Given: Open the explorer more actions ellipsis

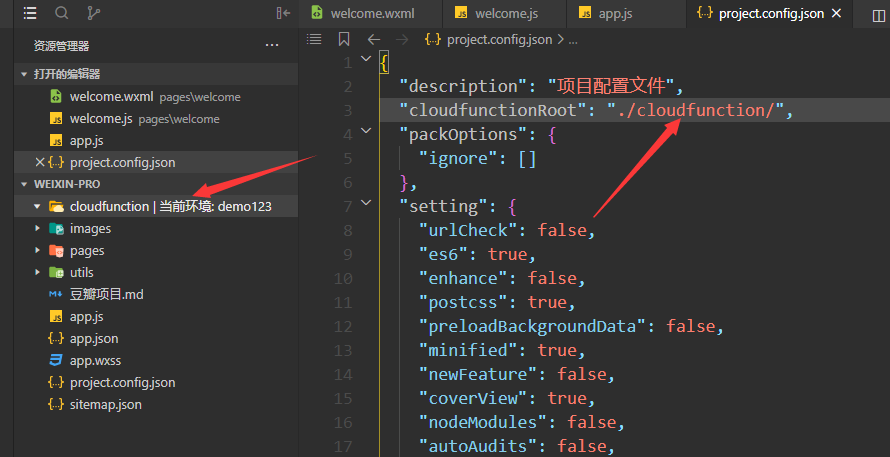Looking at the screenshot, I should pos(272,45).
